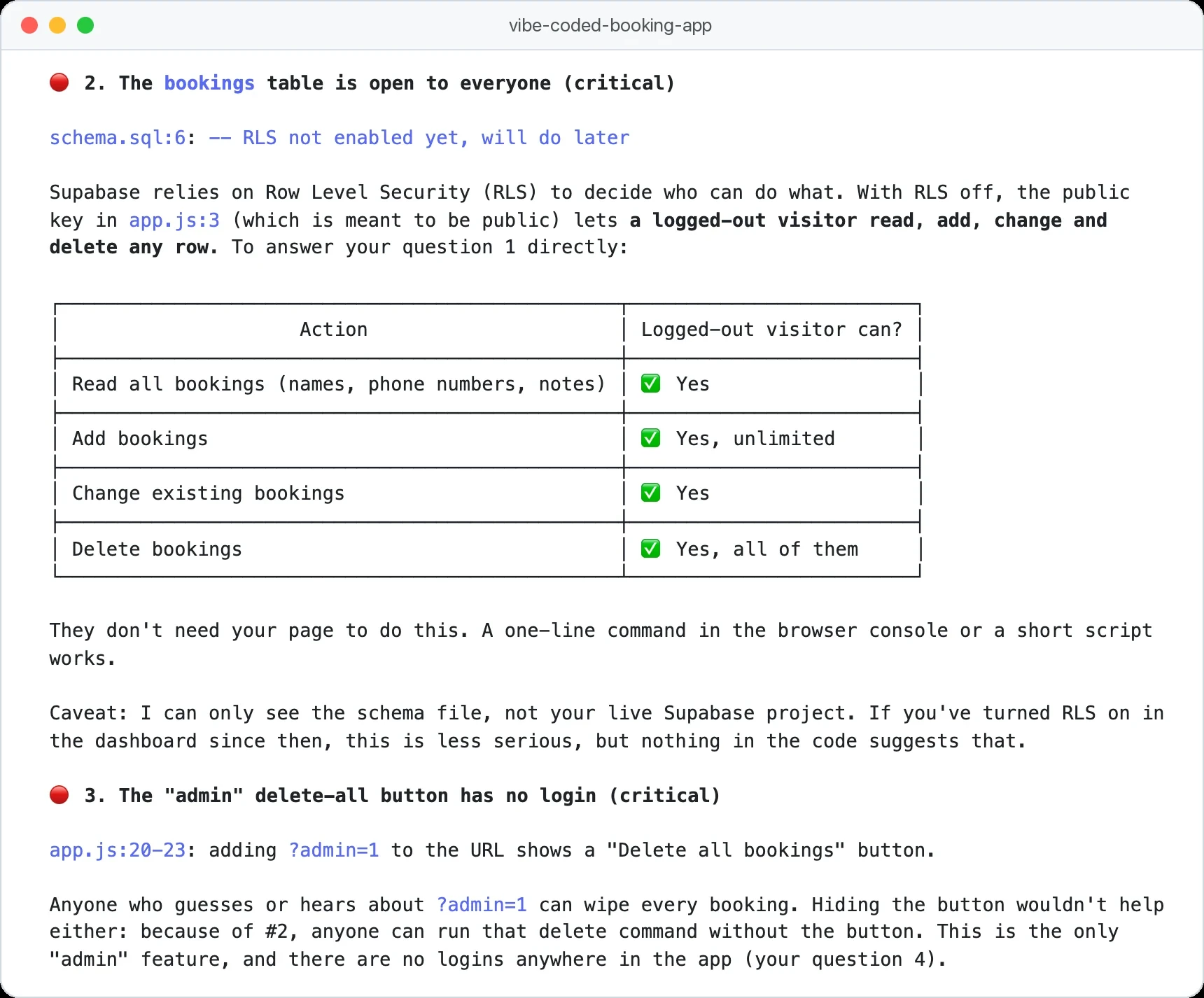The width and height of the screenshot is (1204, 998).
Task: Click the admin delete-all button heading
Action: 402,796
